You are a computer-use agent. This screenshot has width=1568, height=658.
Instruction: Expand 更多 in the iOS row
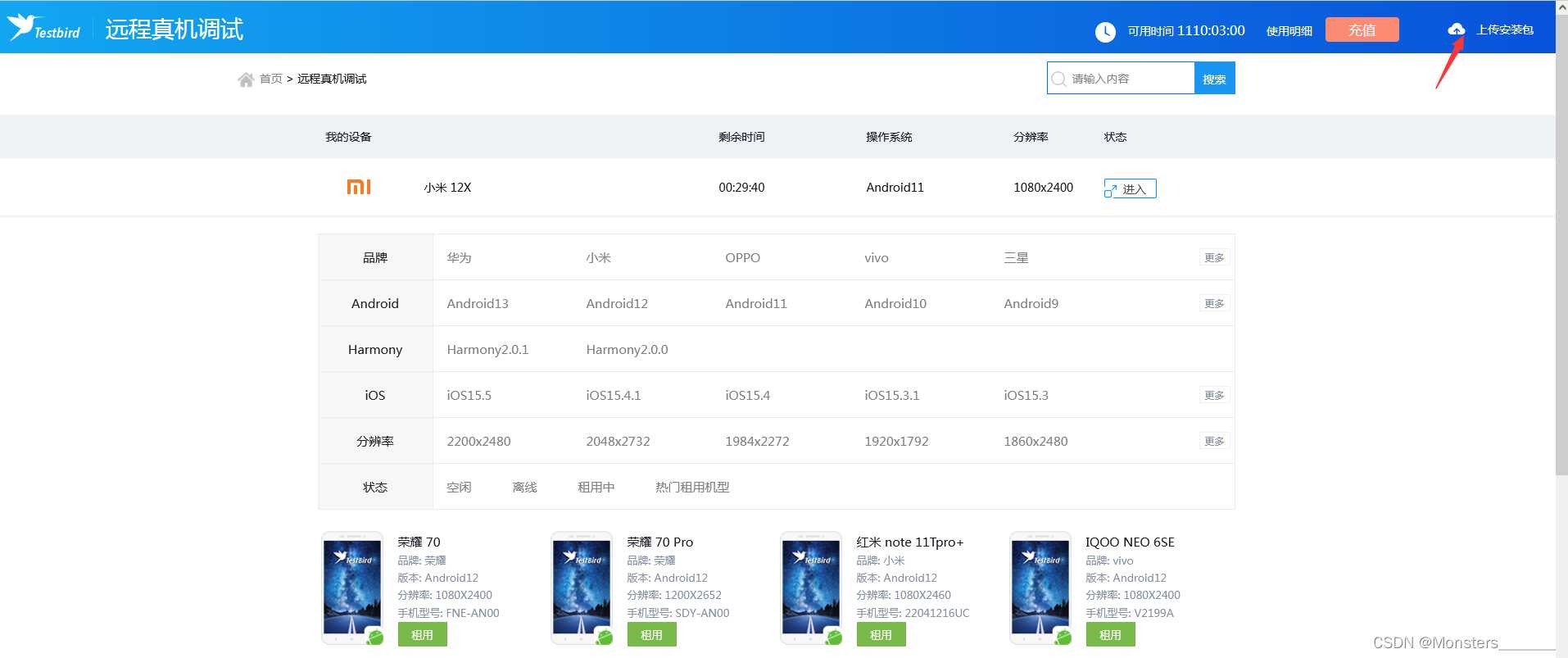coord(1214,395)
